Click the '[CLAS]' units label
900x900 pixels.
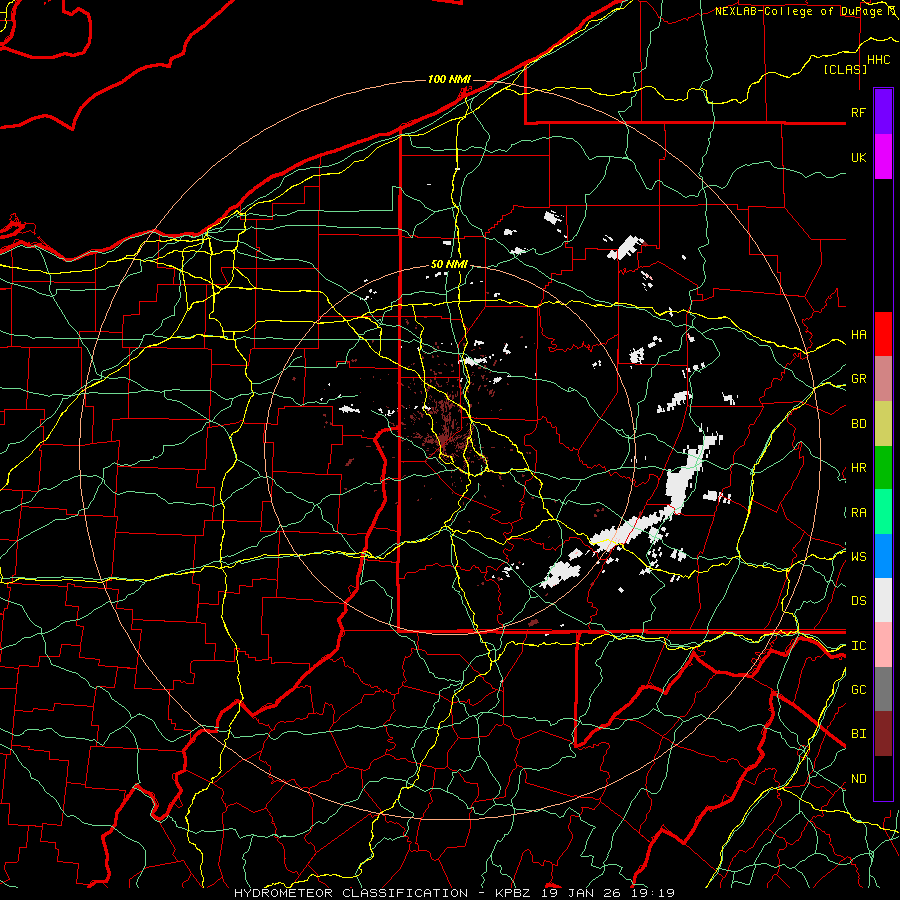coord(845,69)
